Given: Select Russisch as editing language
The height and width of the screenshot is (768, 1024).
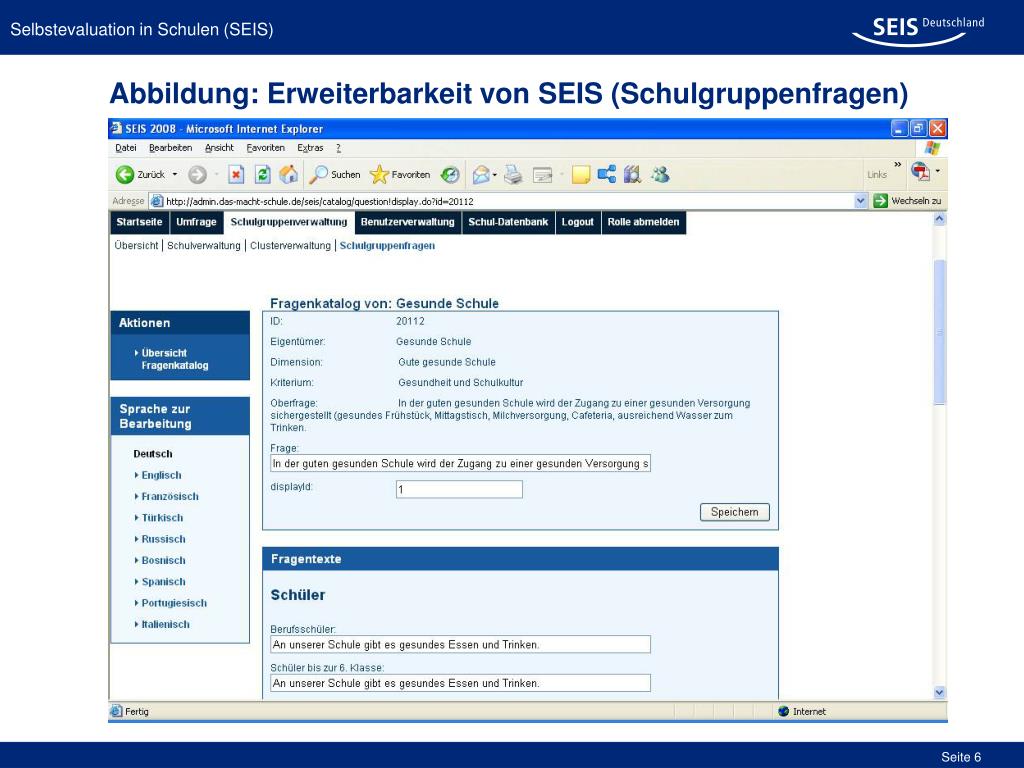Looking at the screenshot, I should tap(163, 539).
